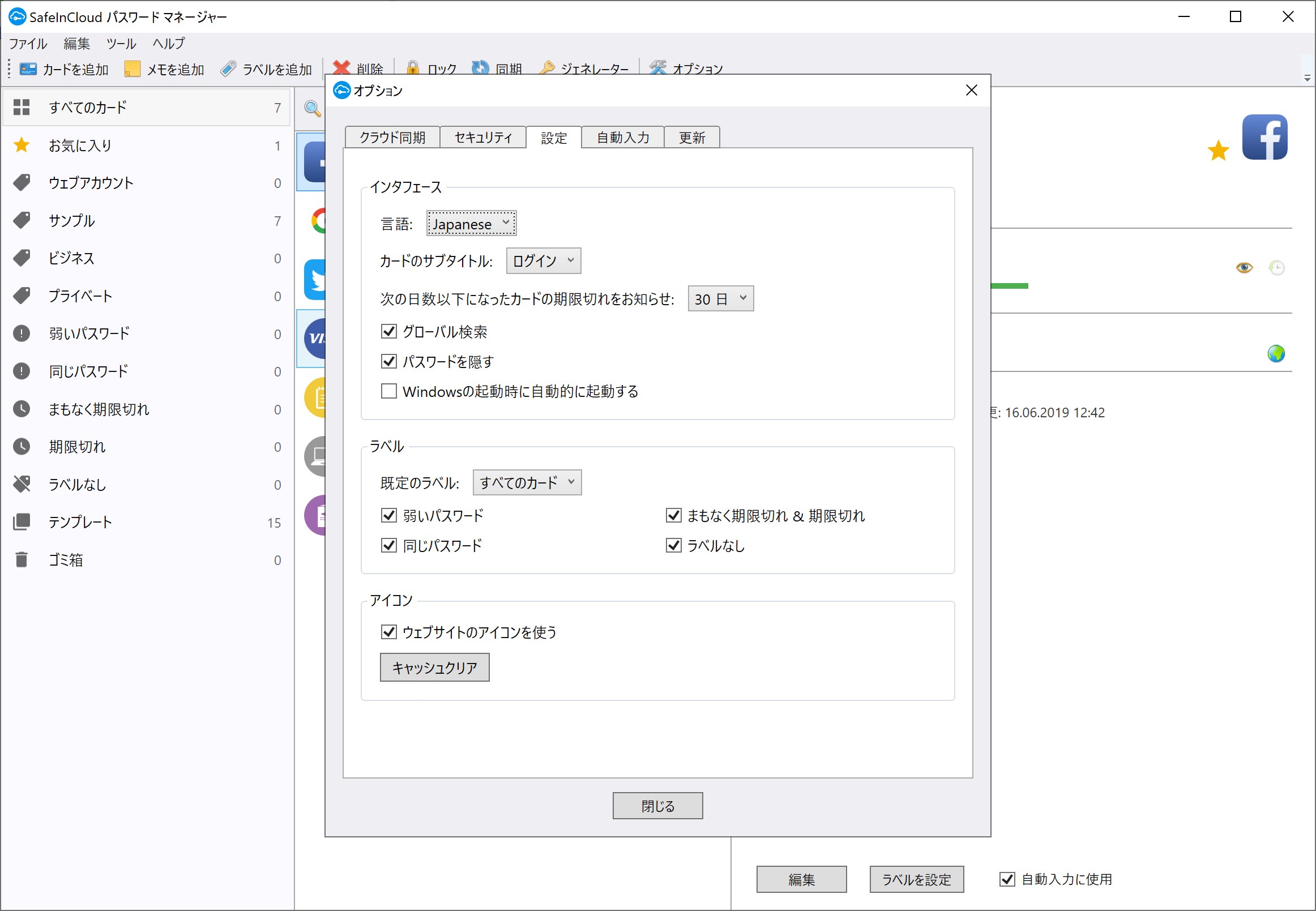Enable Windowsの起動時に自動的に起動する checkbox

389,392
